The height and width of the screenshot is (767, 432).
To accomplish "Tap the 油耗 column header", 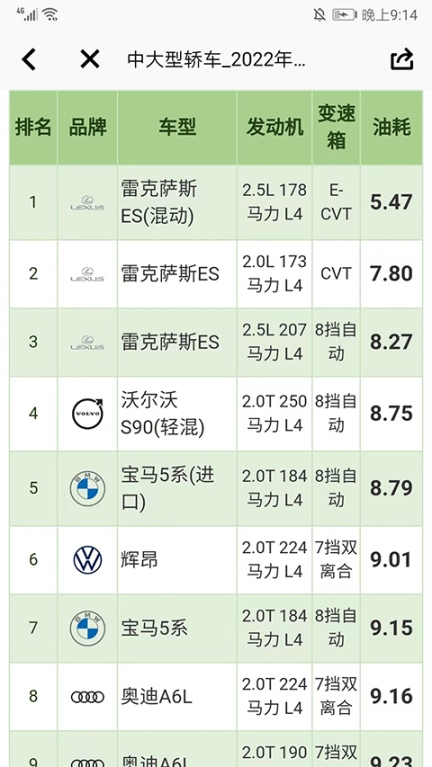I will tap(391, 128).
